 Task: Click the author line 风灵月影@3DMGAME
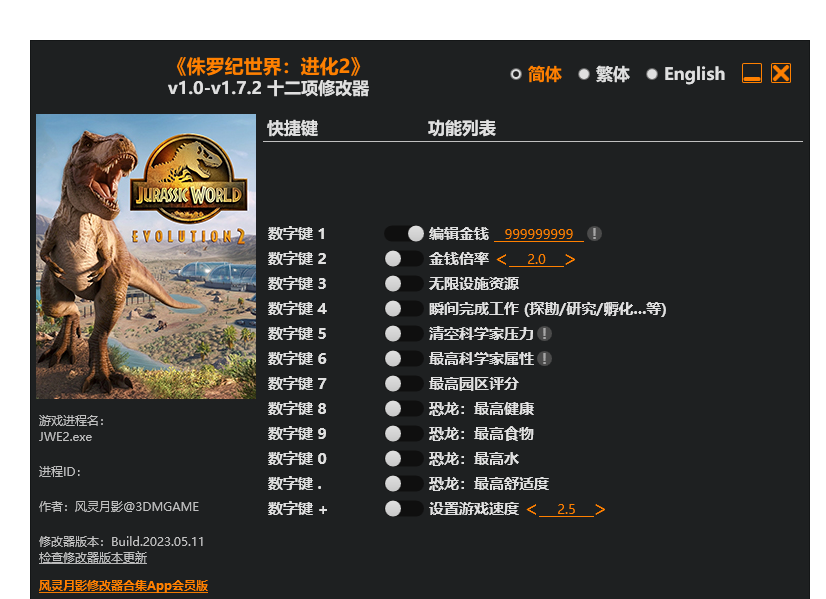tap(119, 507)
